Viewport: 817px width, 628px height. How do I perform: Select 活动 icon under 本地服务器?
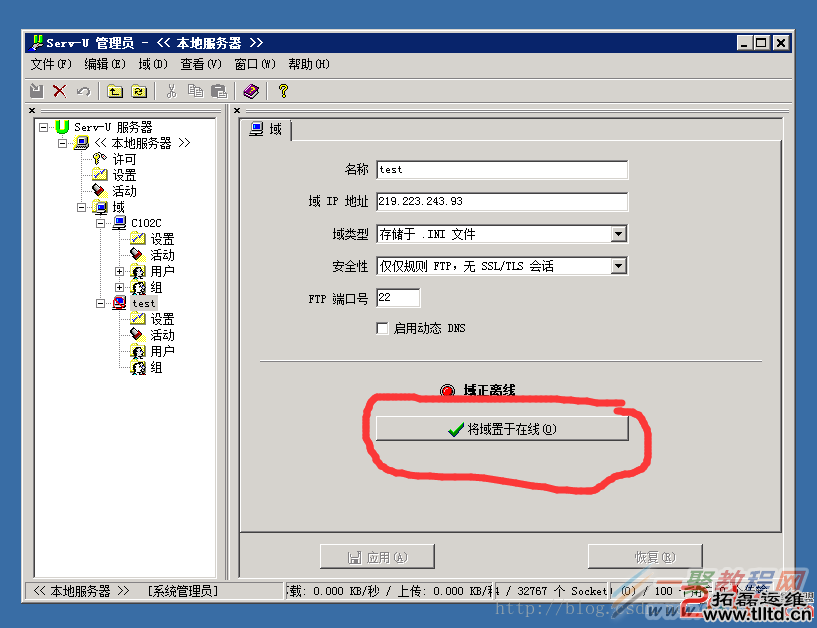click(98, 191)
